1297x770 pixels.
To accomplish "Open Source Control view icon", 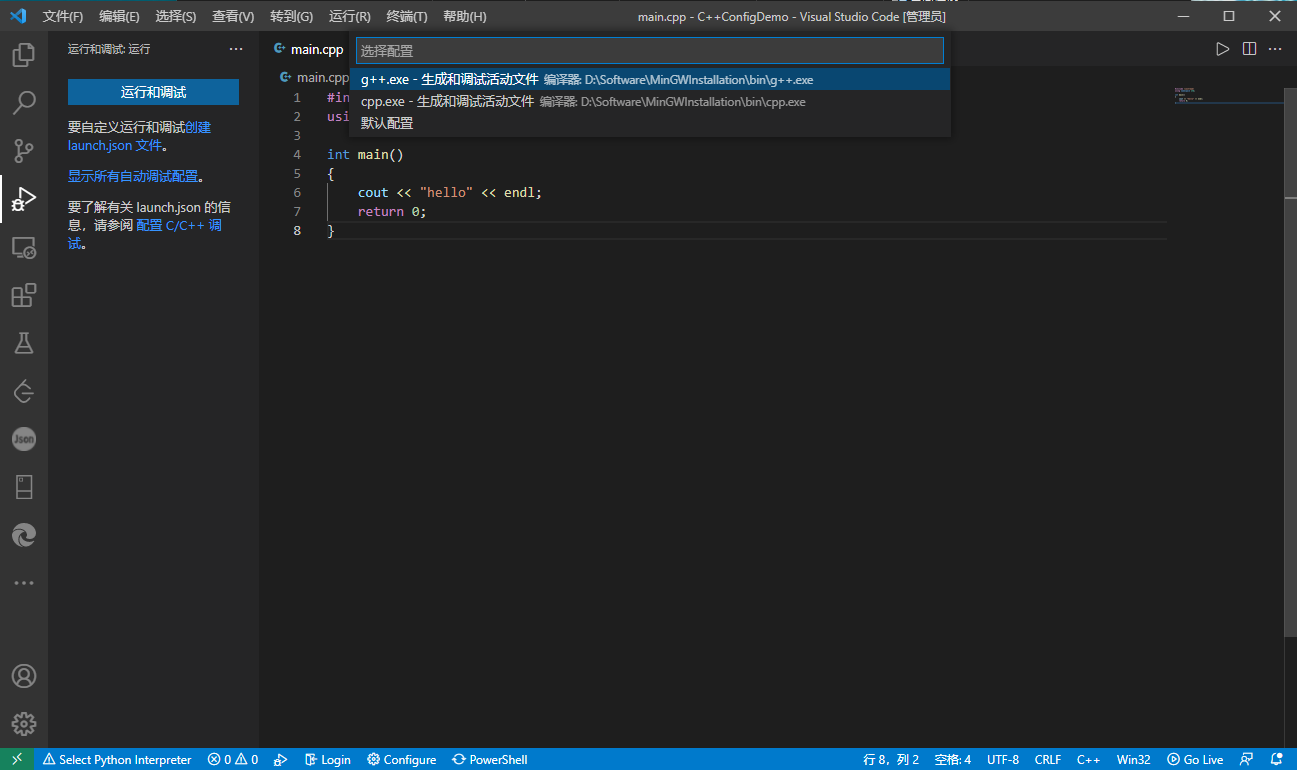I will pyautogui.click(x=24, y=150).
